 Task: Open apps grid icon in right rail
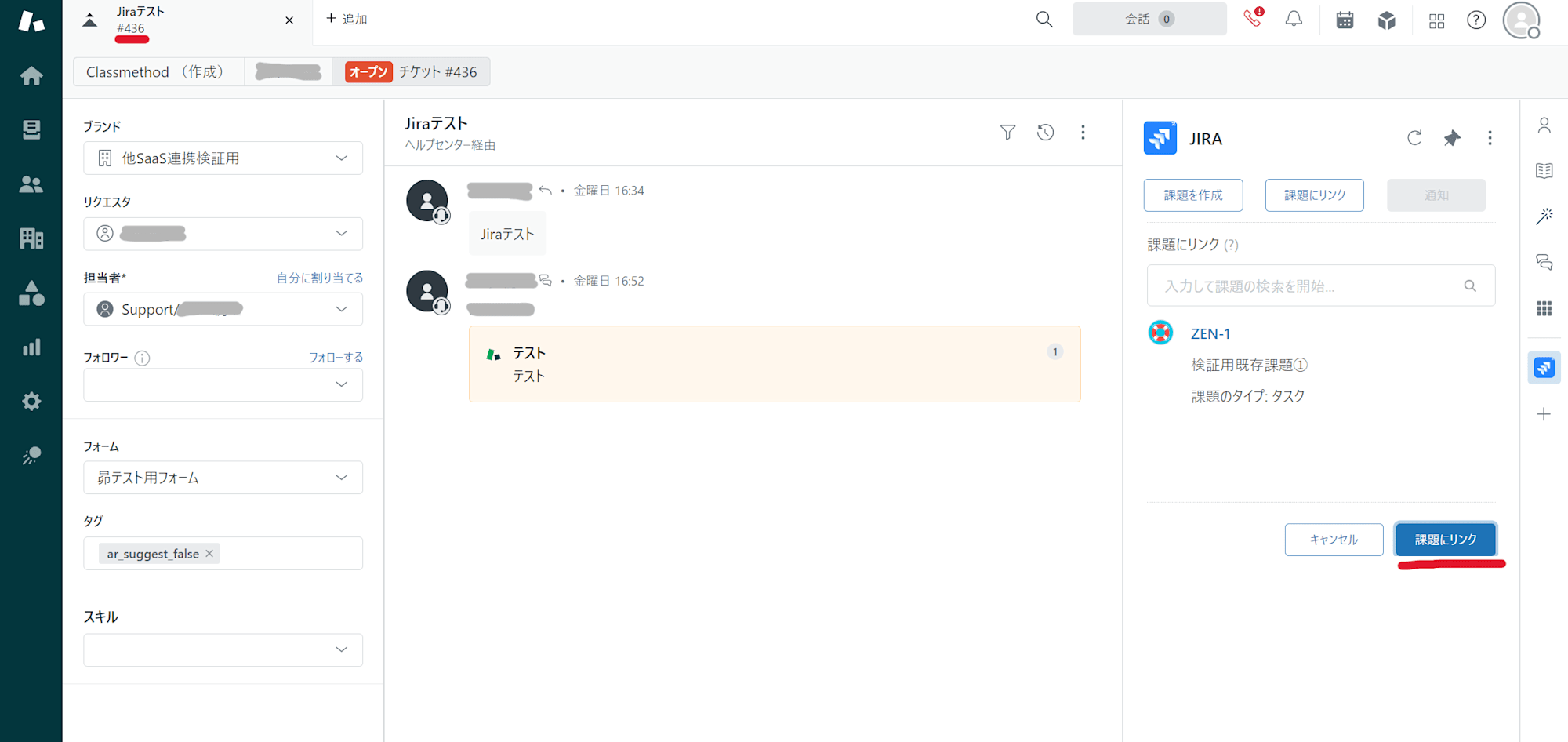pos(1544,308)
